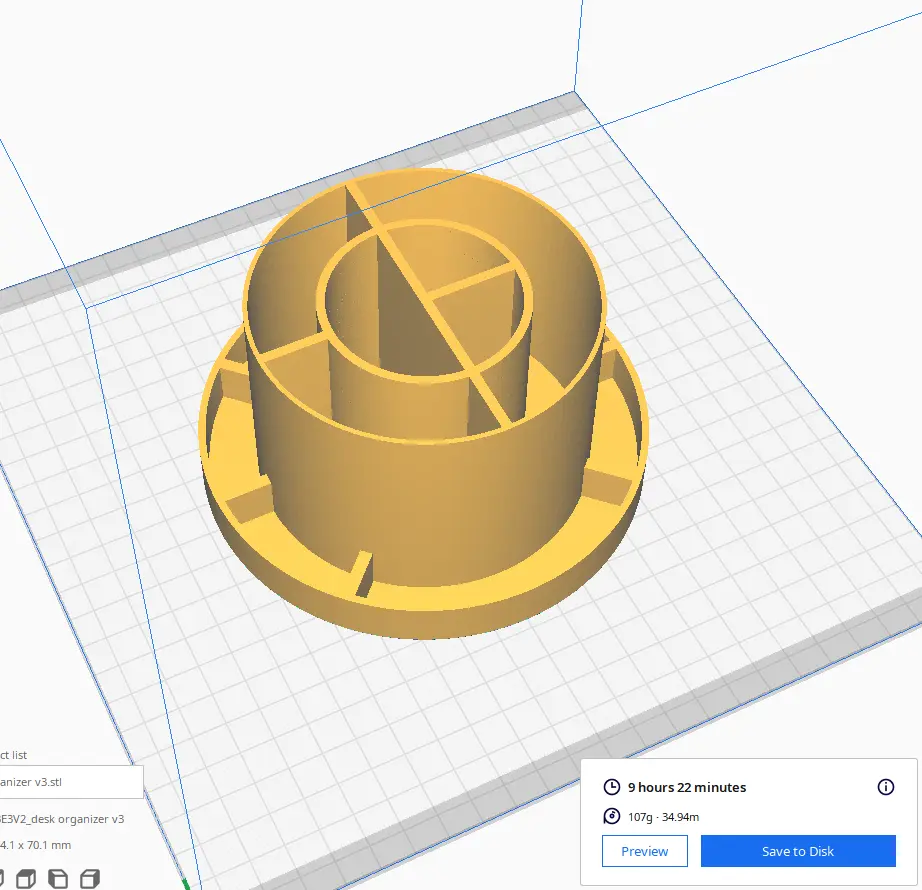Click the green marker below the build plate
The height and width of the screenshot is (890, 922).
click(186, 882)
